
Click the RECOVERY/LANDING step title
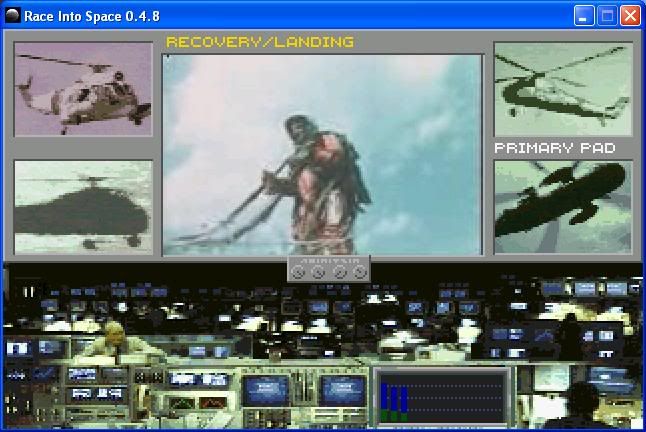point(260,42)
